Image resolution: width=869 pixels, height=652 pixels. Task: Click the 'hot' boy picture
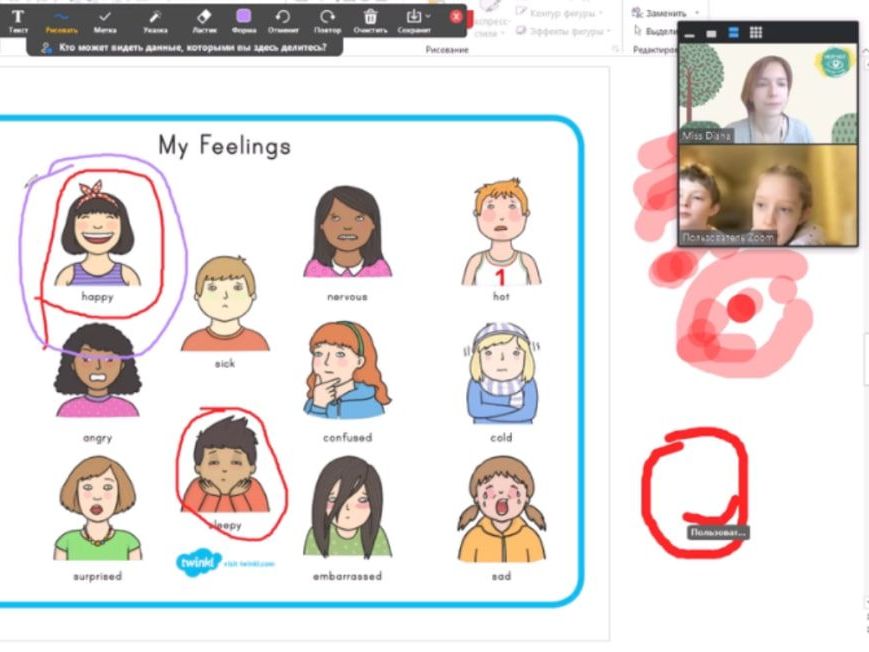[501, 232]
